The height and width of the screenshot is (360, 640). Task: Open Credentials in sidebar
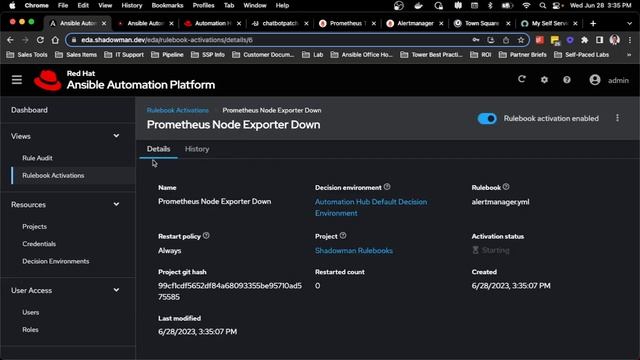pos(39,244)
